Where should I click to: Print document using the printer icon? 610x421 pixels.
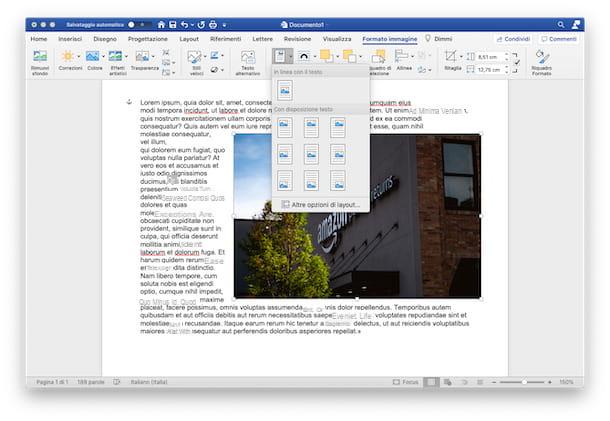pyautogui.click(x=213, y=25)
